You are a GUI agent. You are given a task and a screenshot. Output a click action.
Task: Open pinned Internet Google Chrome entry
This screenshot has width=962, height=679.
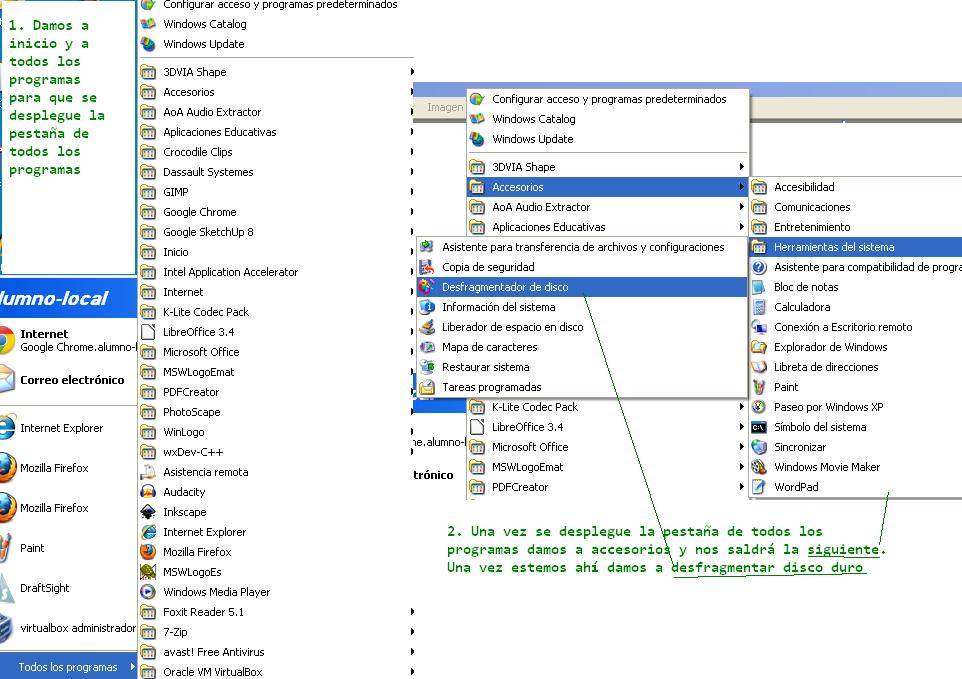pos(68,340)
